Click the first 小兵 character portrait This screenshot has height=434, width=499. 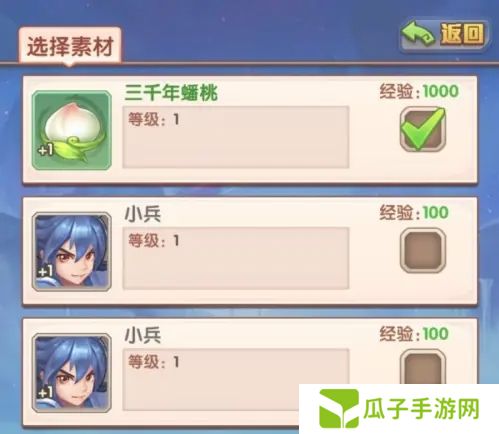coord(72,252)
